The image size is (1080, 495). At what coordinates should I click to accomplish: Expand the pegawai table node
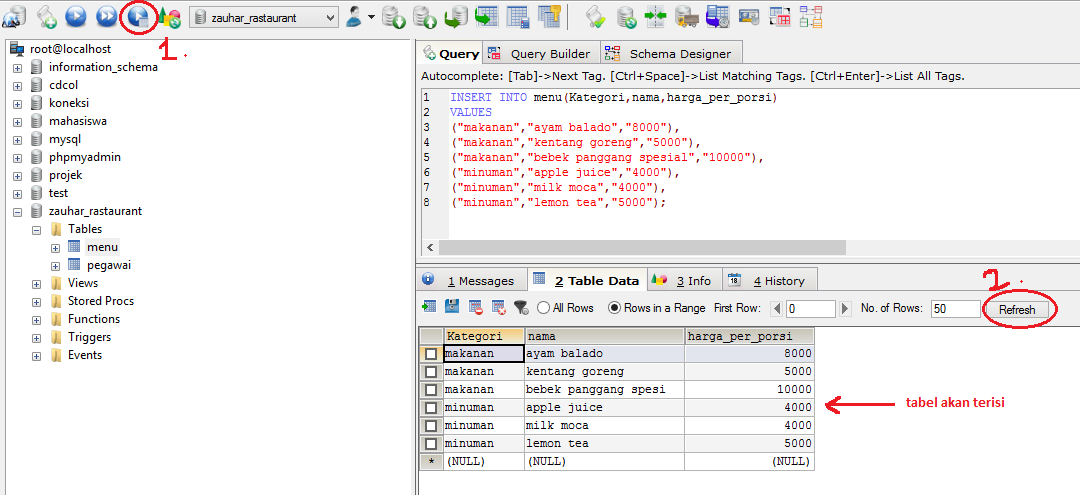click(x=56, y=266)
